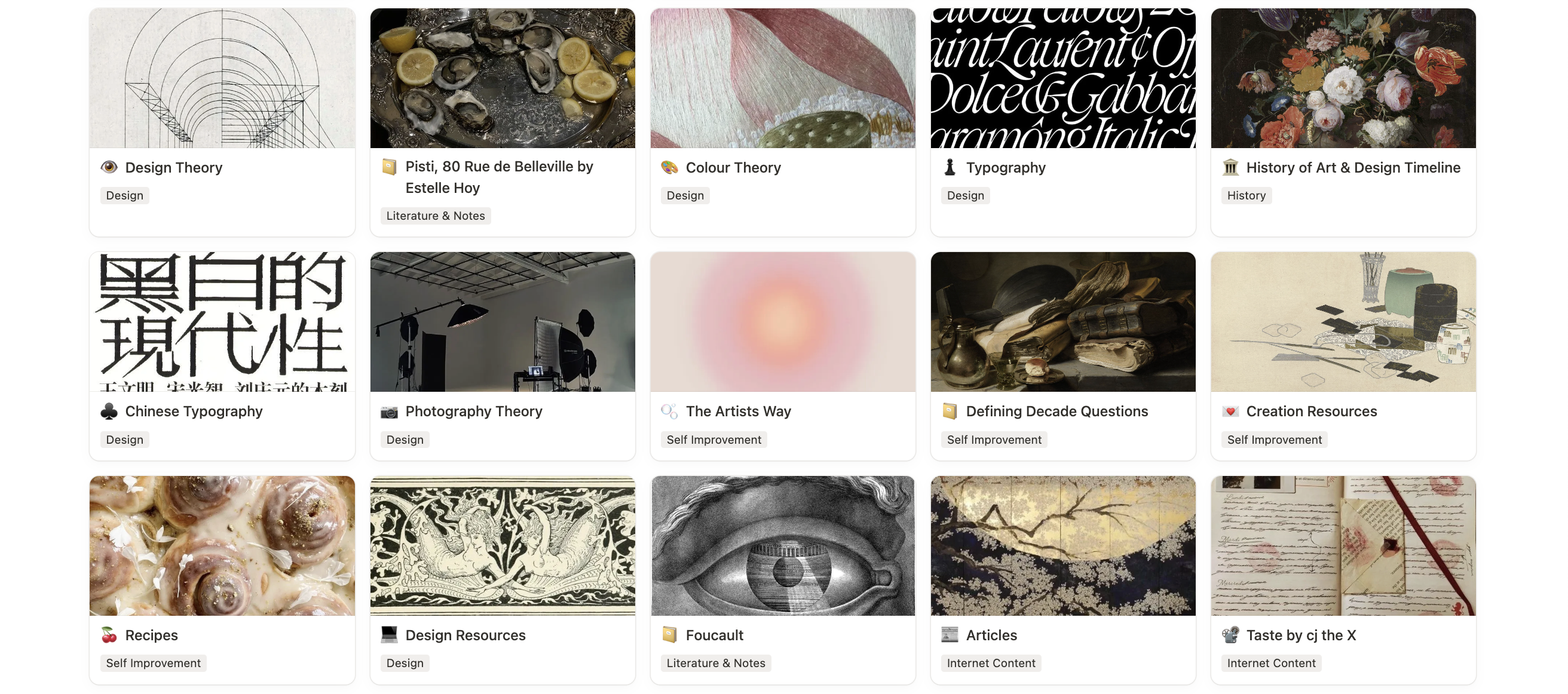Viewport: 1568px width, 694px height.
Task: Click the cherries icon next to Recipes
Action: click(x=109, y=635)
